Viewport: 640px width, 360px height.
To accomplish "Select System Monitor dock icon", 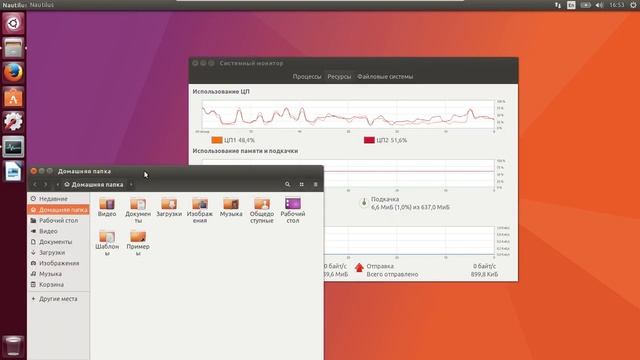I will pos(13,147).
